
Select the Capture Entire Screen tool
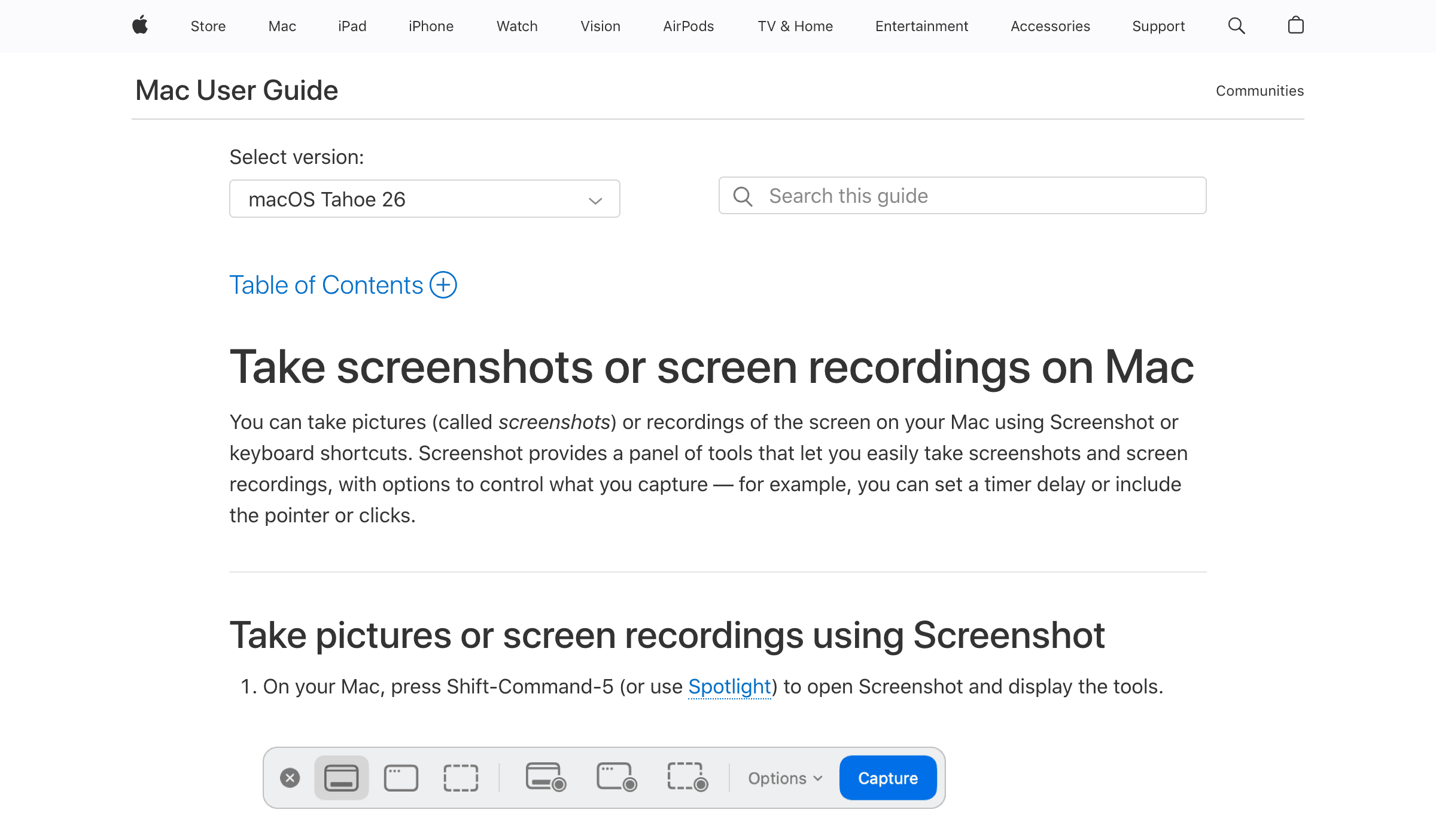pos(341,778)
